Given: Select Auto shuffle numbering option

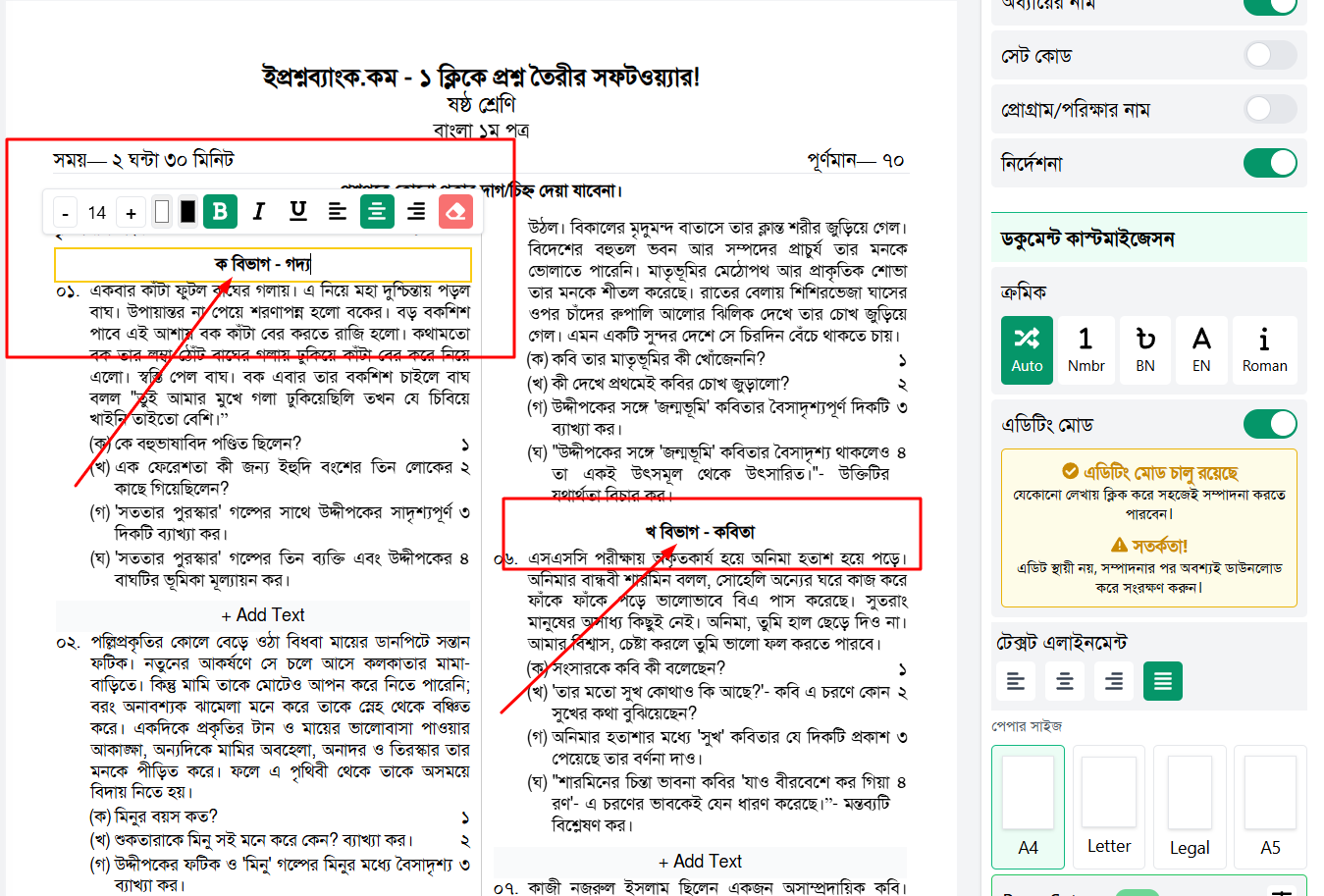Looking at the screenshot, I should (x=1027, y=350).
